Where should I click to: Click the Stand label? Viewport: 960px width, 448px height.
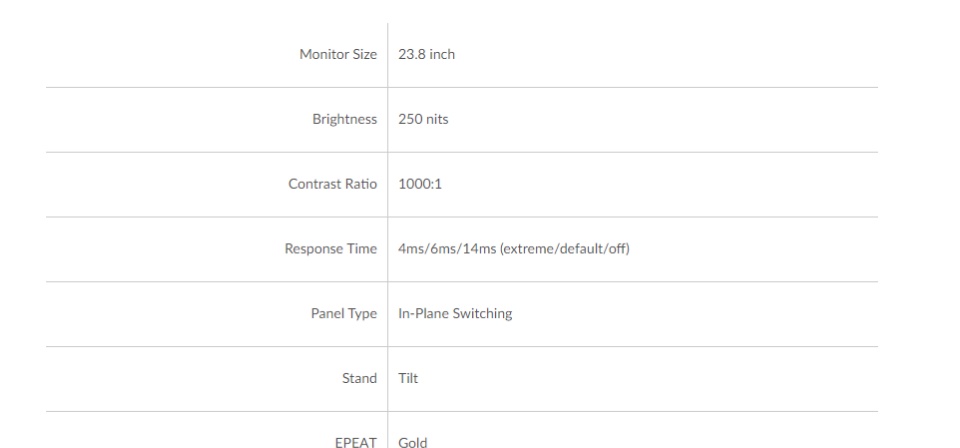[359, 378]
